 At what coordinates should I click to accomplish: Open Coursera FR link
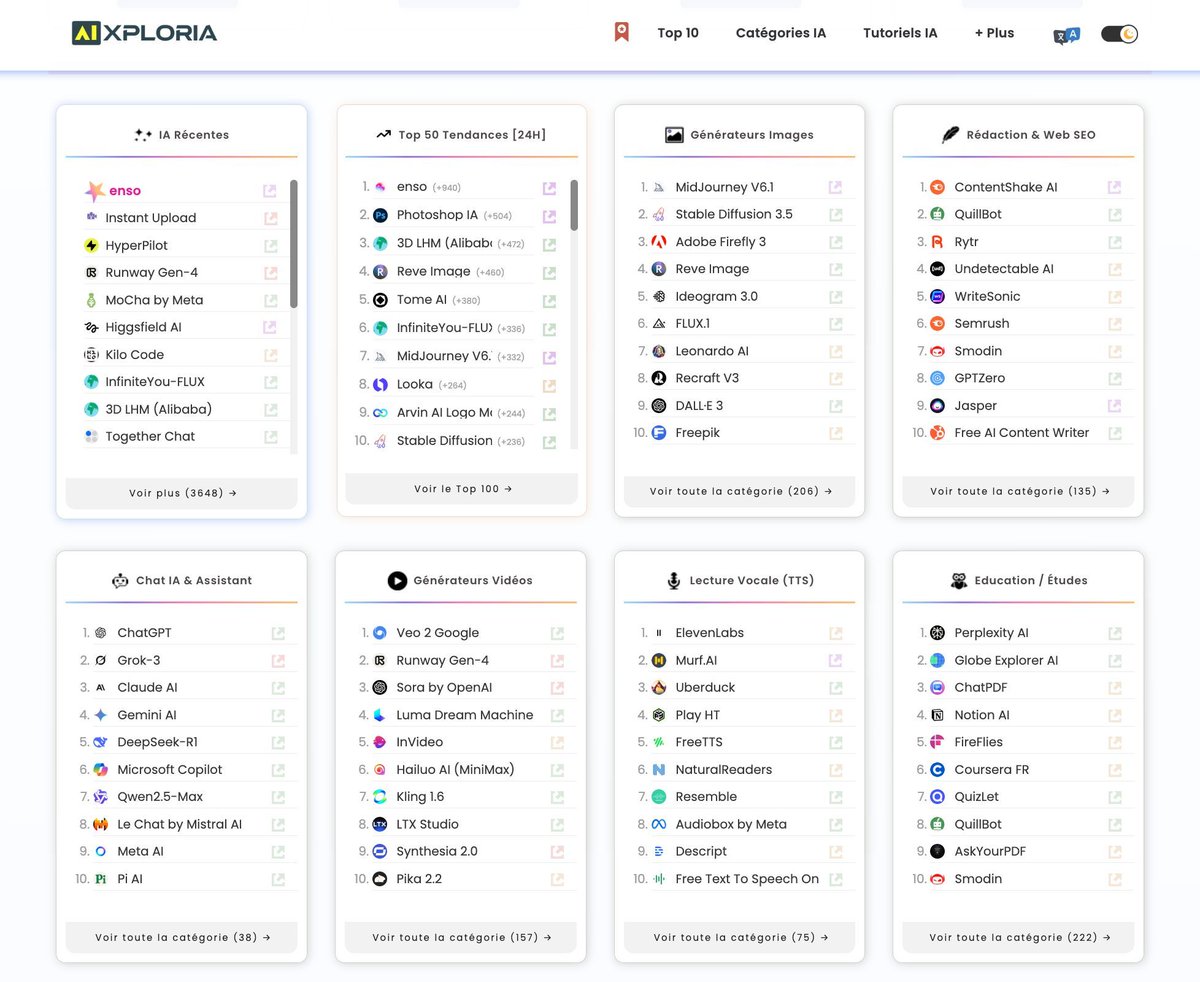point(992,770)
